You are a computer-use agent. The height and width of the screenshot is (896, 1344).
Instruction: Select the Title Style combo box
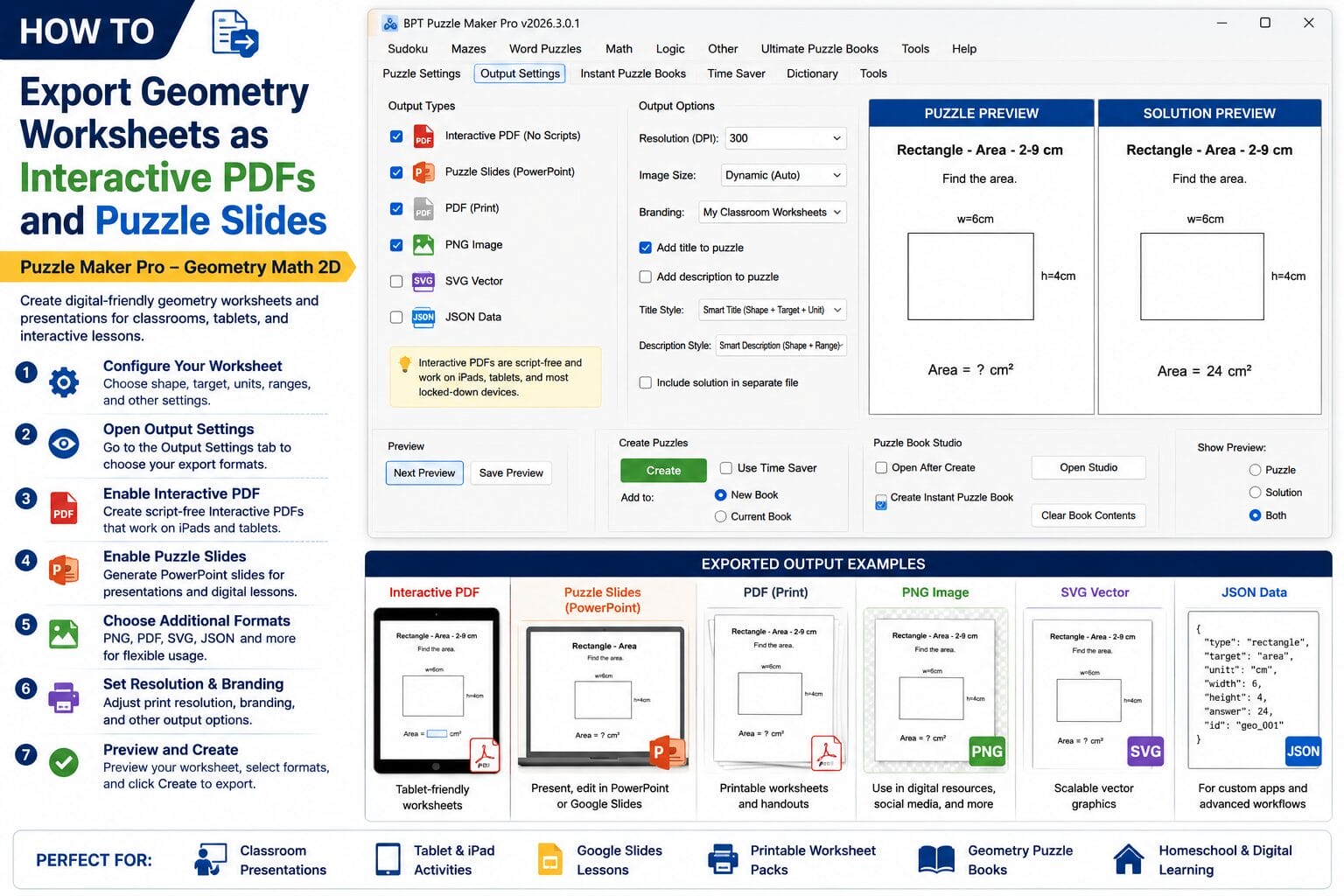coord(772,310)
